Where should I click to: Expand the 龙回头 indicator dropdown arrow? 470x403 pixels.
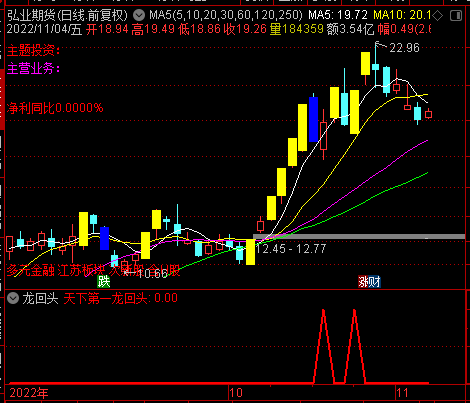13,298
